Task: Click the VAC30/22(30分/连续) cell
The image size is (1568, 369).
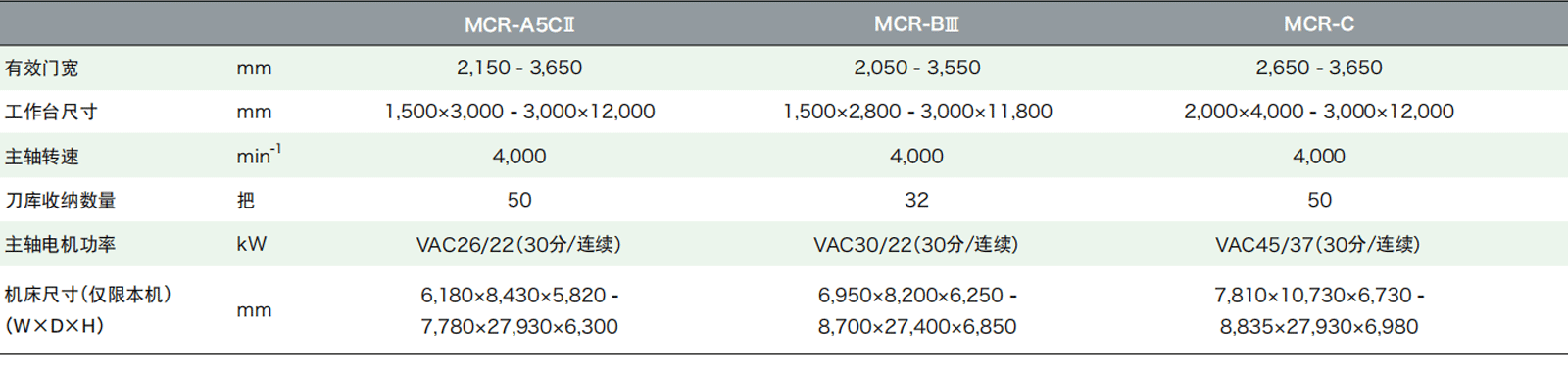Action: 916,244
